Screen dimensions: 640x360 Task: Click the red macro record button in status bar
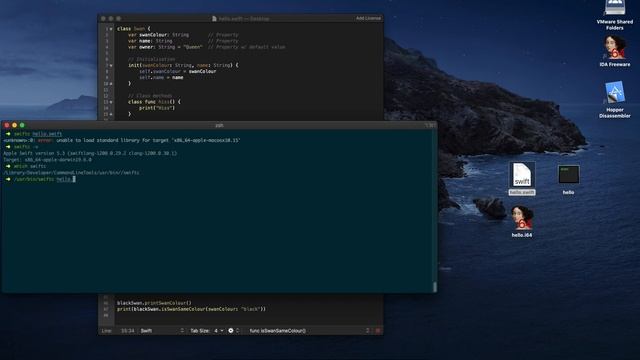point(378,331)
